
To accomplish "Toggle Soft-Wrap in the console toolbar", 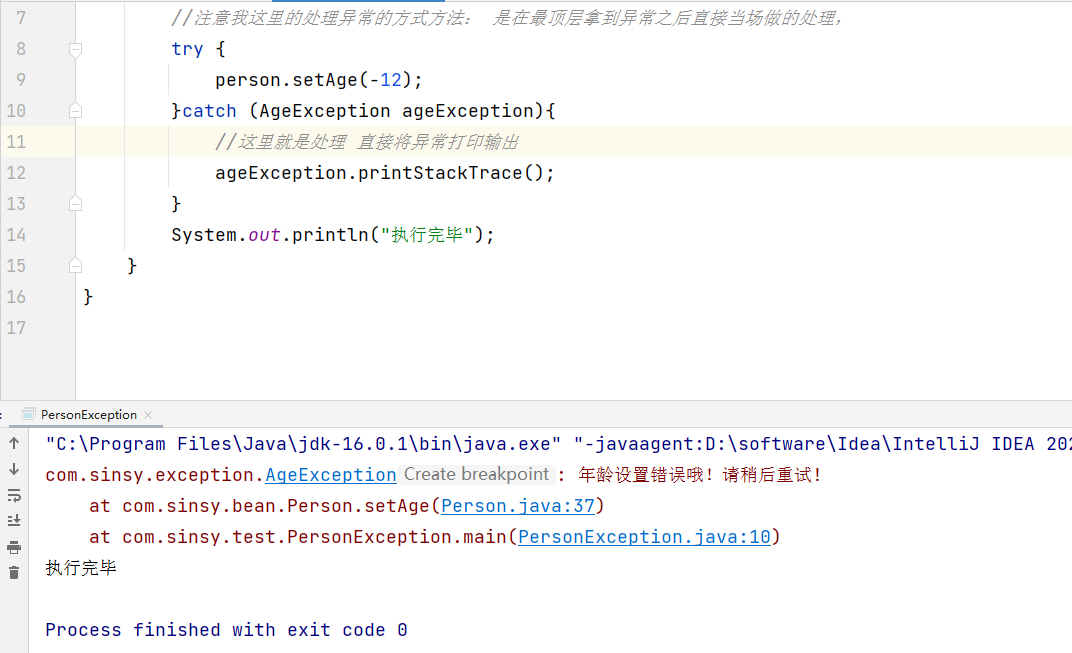I will (x=14, y=495).
